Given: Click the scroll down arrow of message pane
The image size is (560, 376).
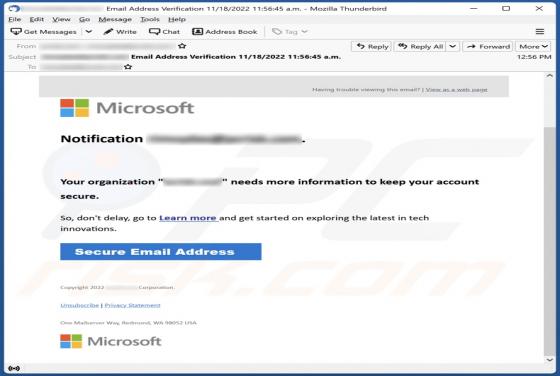Looking at the screenshot, I should click(550, 360).
